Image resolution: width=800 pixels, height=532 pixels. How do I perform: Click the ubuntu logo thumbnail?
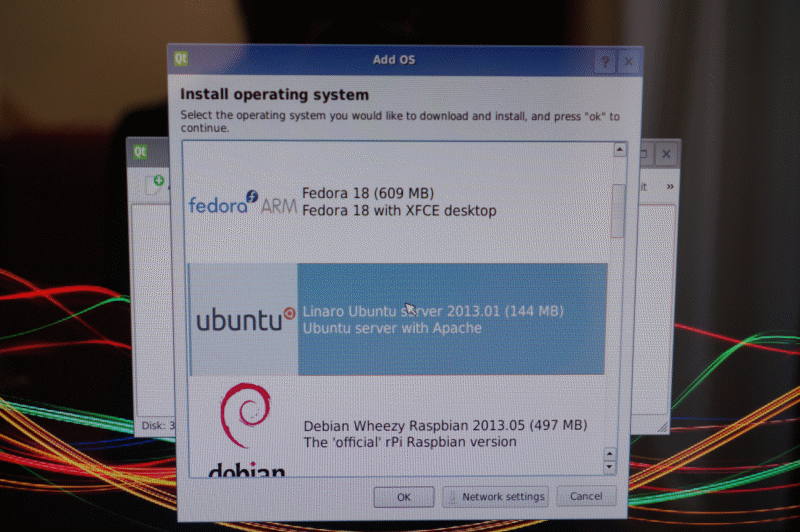tap(245, 320)
